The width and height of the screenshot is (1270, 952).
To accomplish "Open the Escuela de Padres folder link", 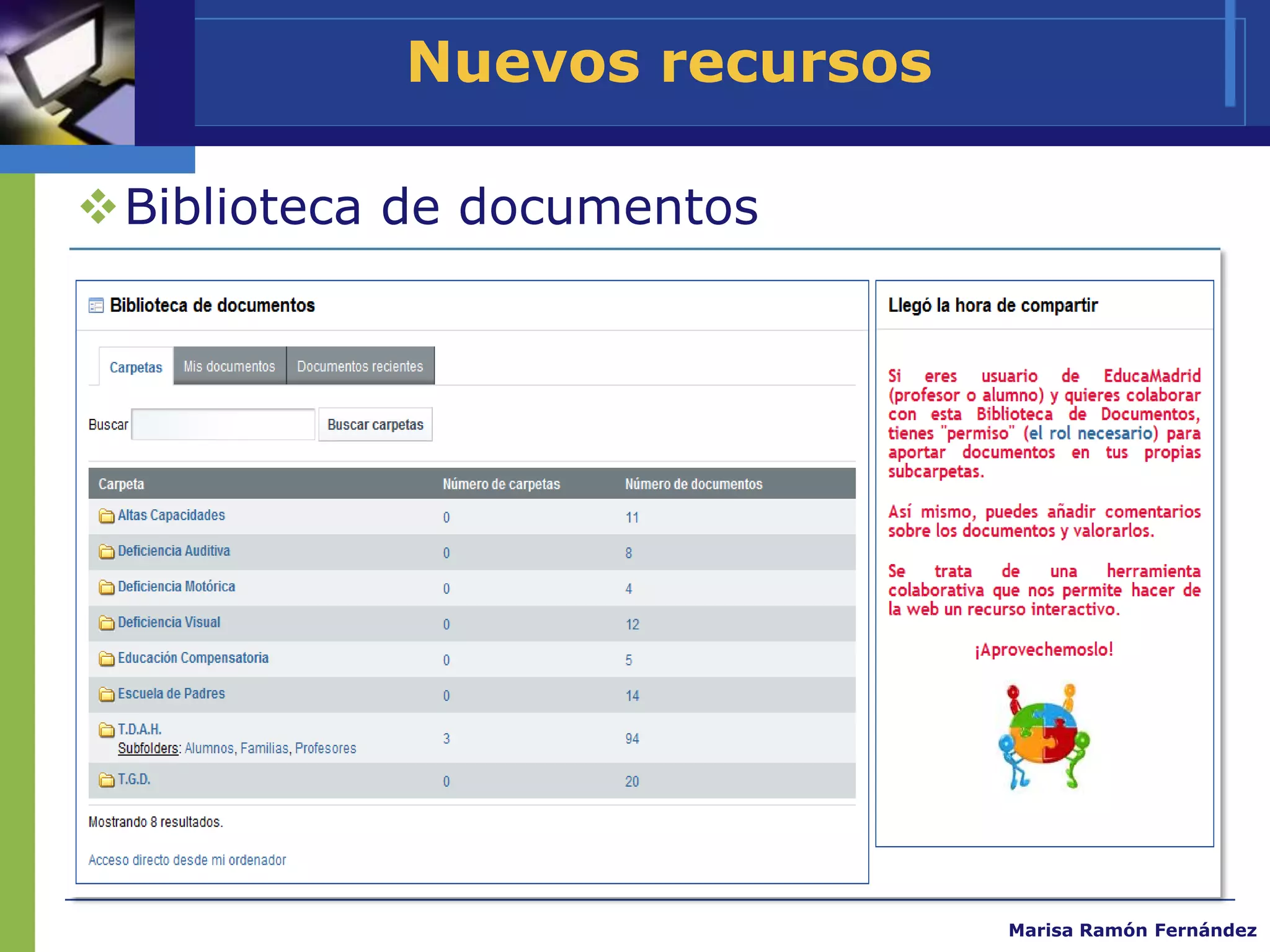I will (x=171, y=693).
